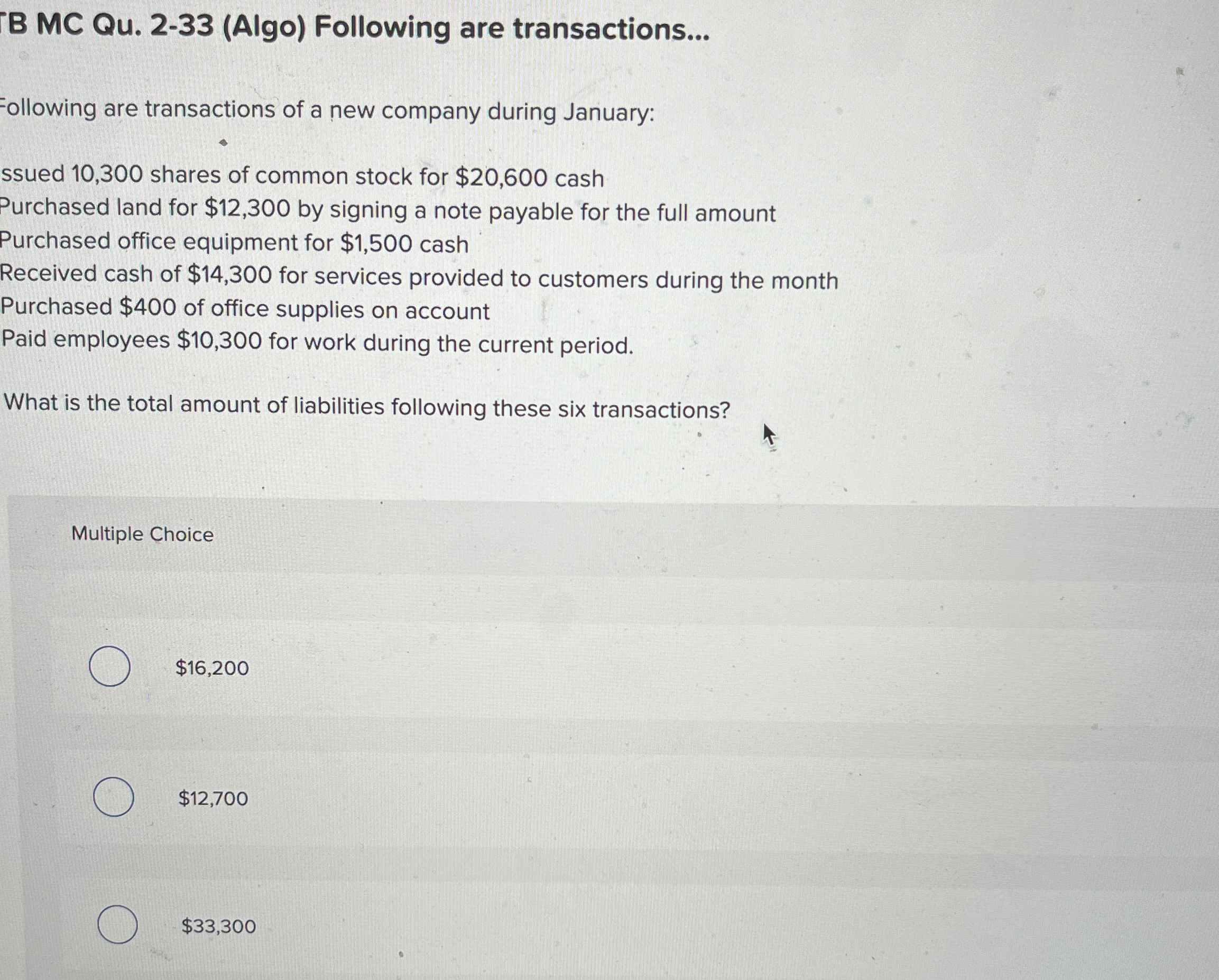This screenshot has height=980, width=1219.
Task: Click the 'Multiple Choice' section header
Action: pos(142,534)
